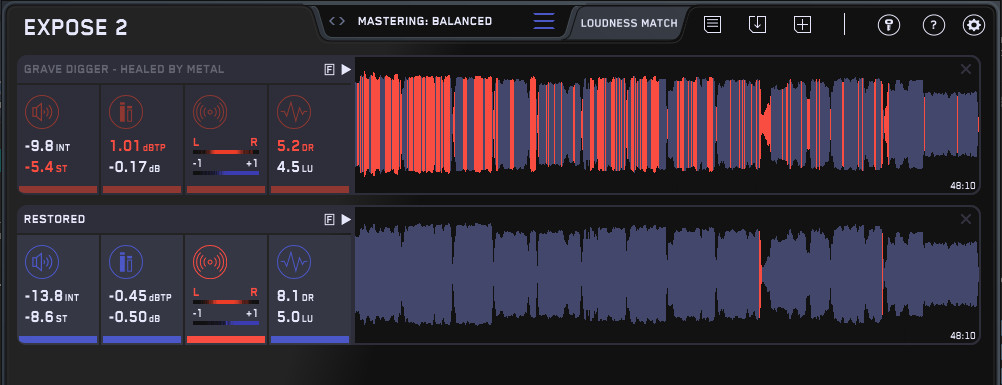The height and width of the screenshot is (385, 1002).
Task: Click the 8.1 DR value
Action: point(295,297)
